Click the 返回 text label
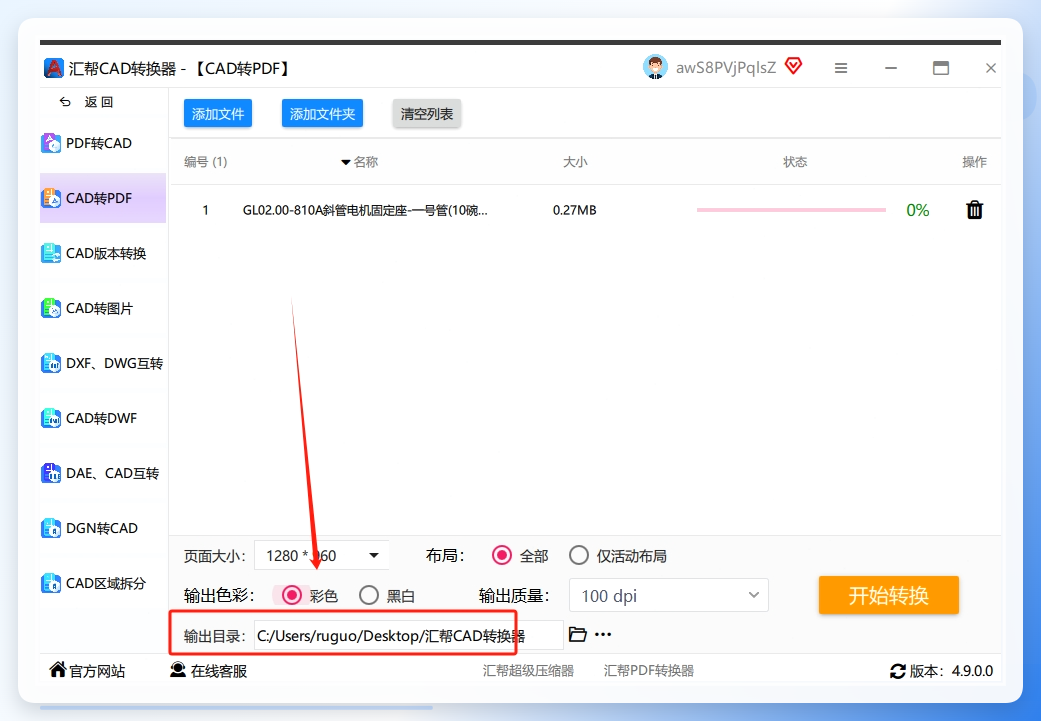This screenshot has height=721, width=1041. (99, 102)
